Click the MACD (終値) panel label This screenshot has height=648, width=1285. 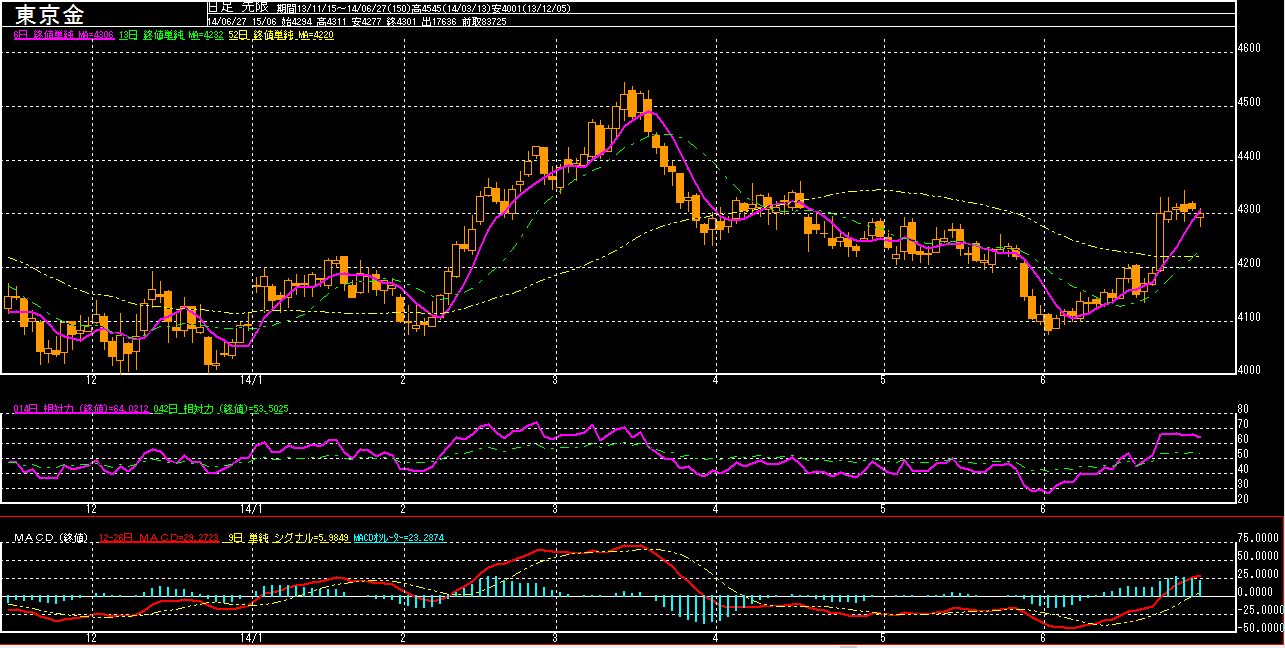click(x=51, y=538)
